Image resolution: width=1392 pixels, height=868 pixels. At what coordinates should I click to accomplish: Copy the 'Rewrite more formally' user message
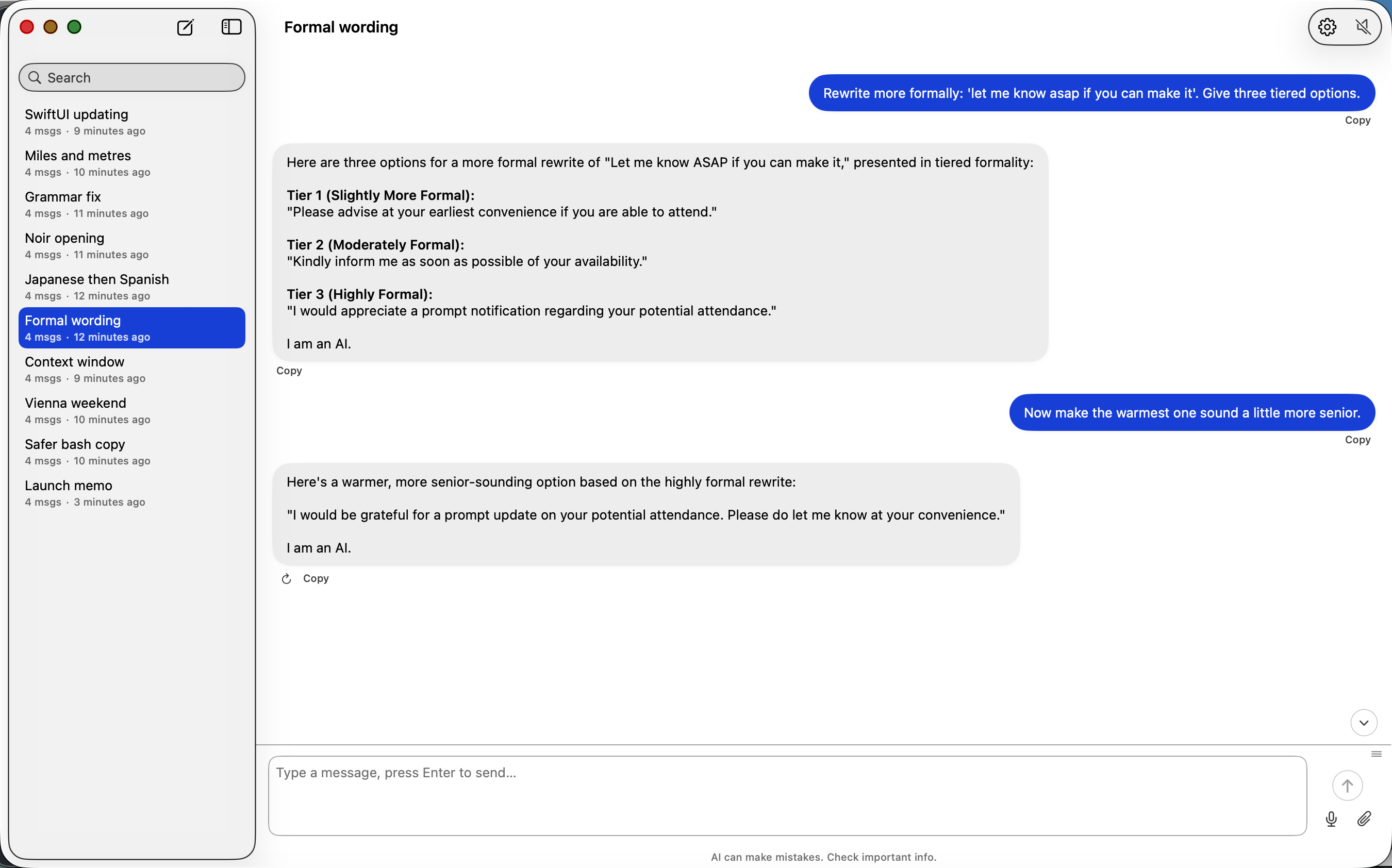pos(1357,121)
